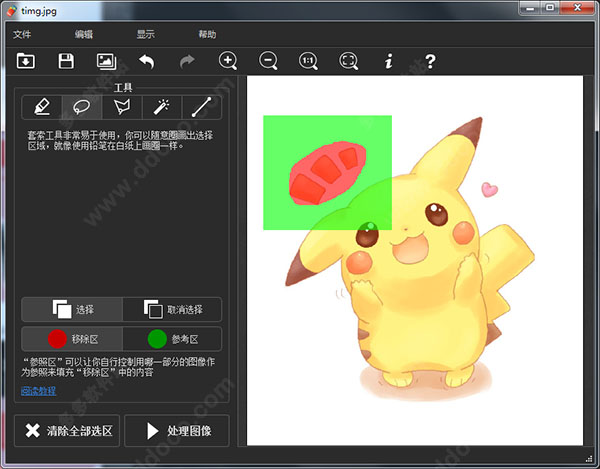600x469 pixels.
Task: Zoom out of the image
Action: coord(268,61)
